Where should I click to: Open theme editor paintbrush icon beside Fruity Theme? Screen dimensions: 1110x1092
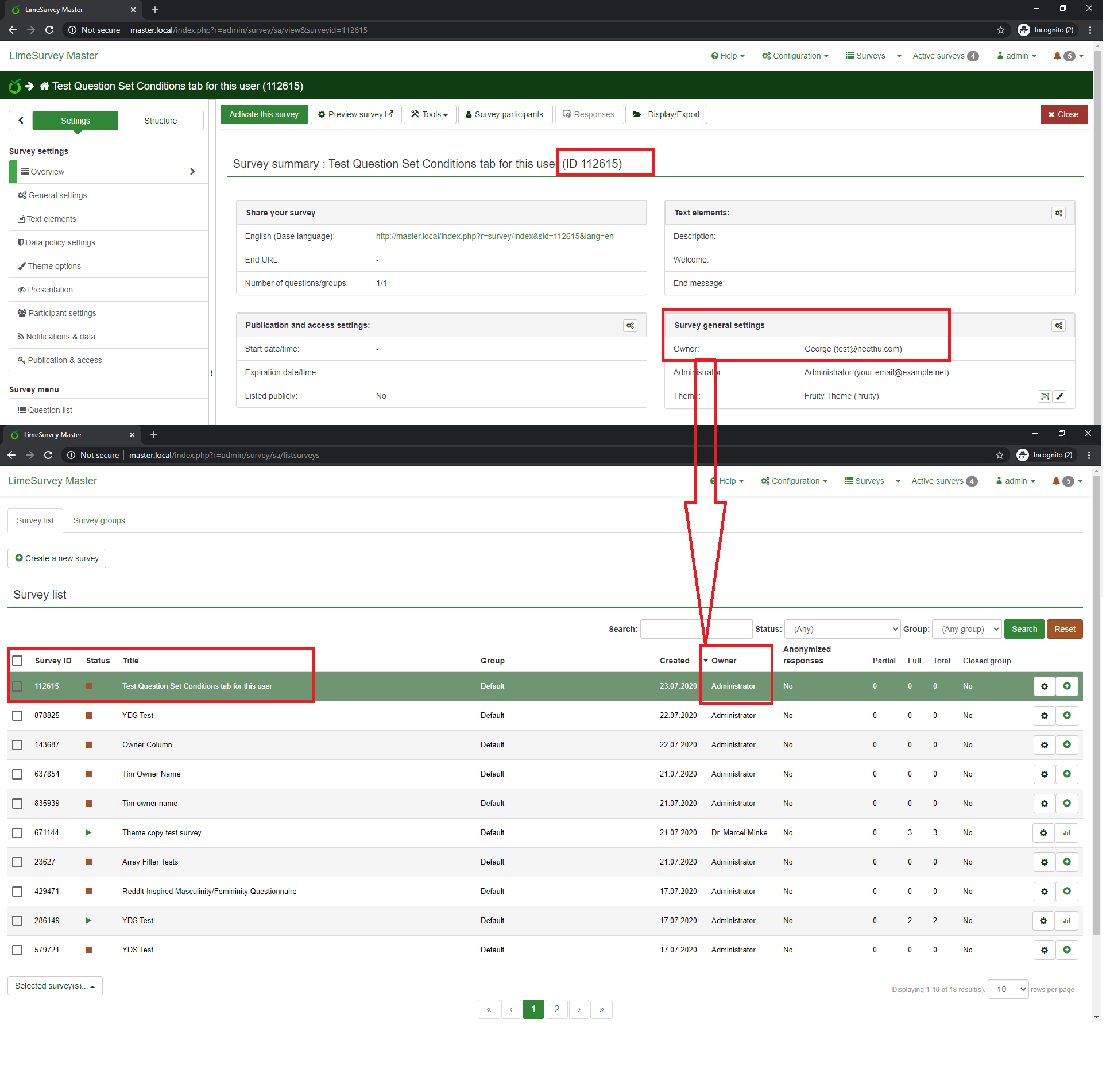click(1060, 396)
